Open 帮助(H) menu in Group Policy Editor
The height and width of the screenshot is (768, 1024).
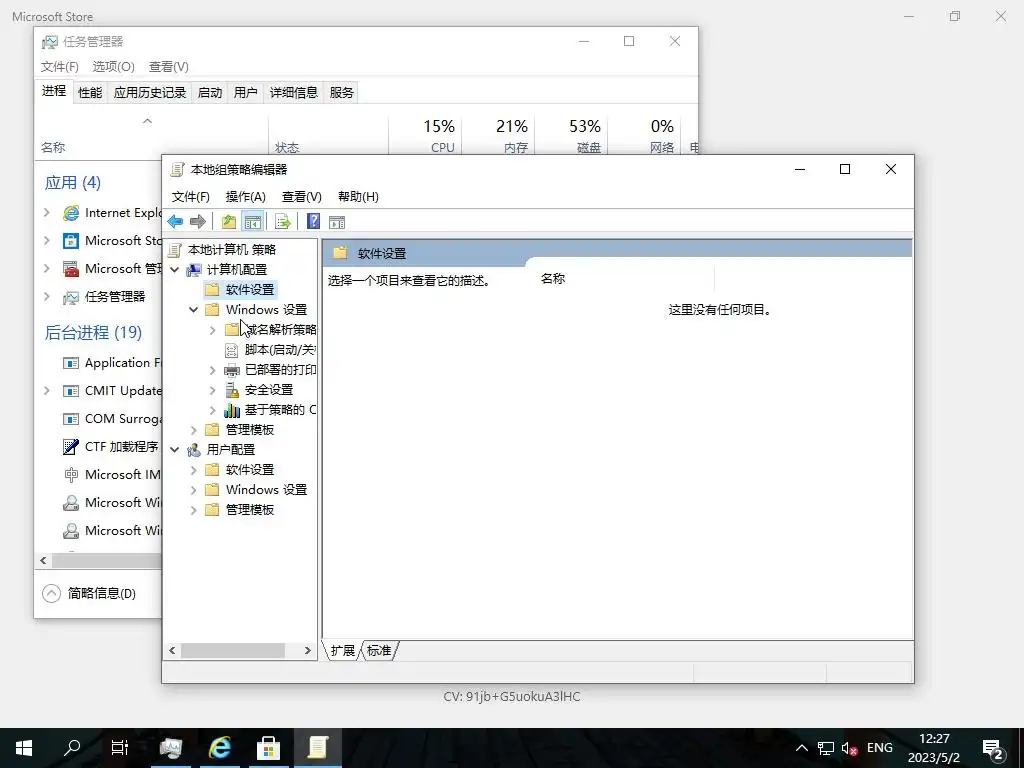[358, 197]
